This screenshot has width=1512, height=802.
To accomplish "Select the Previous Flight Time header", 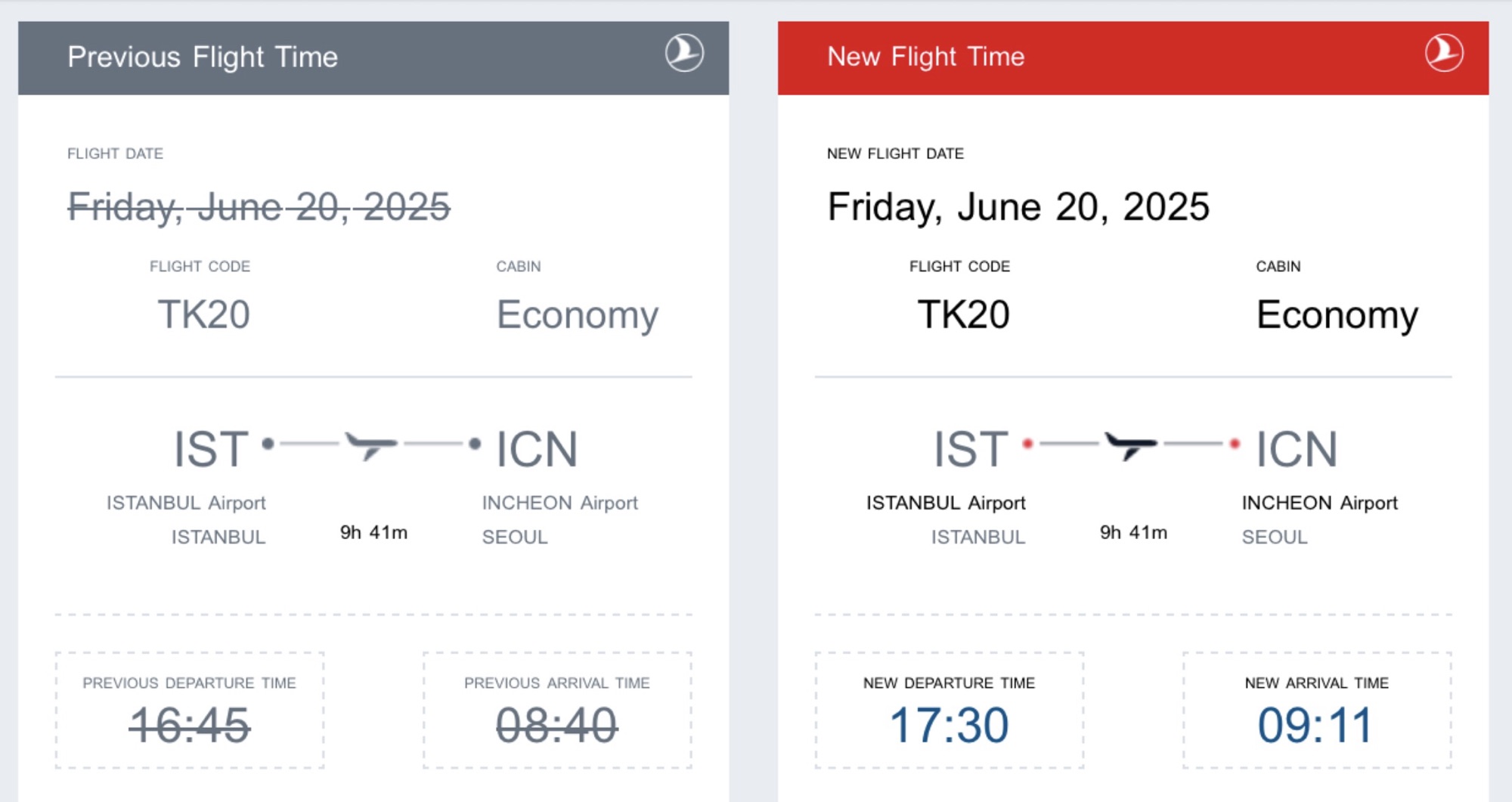I will 203,57.
